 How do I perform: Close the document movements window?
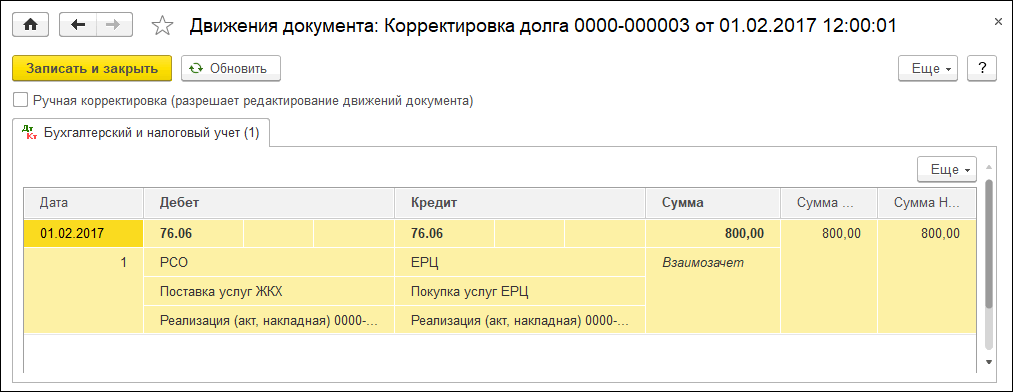pyautogui.click(x=998, y=21)
